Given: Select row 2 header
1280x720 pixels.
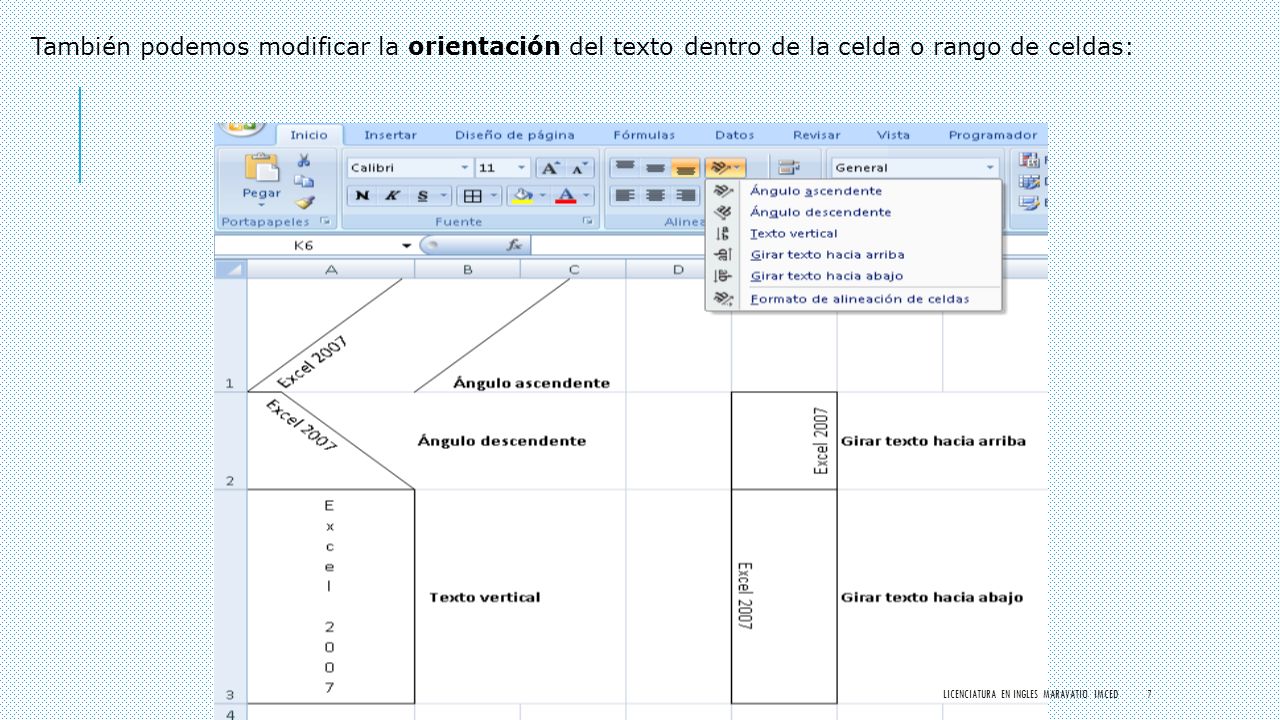Looking at the screenshot, I should [230, 441].
